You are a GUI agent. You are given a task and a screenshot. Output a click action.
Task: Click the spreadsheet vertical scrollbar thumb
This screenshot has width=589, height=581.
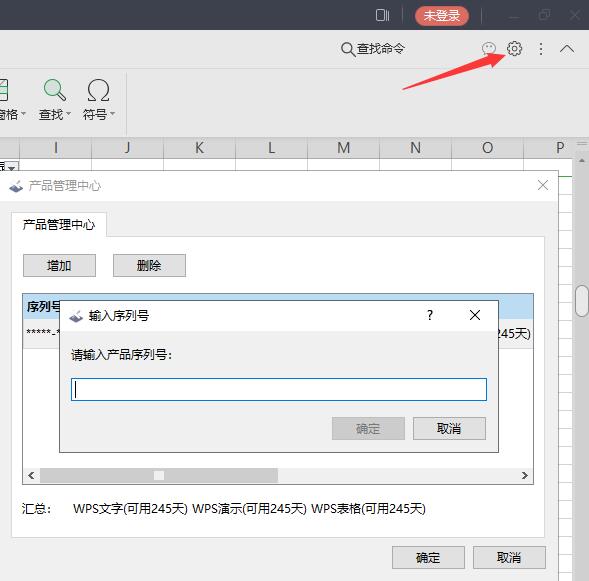582,301
